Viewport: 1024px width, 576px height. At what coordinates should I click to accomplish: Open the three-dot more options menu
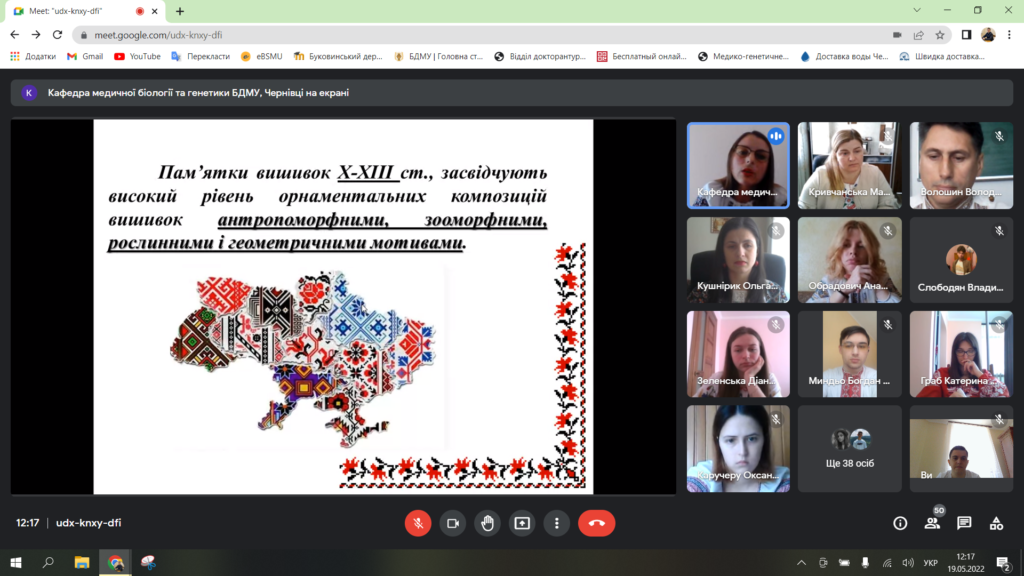(x=556, y=523)
